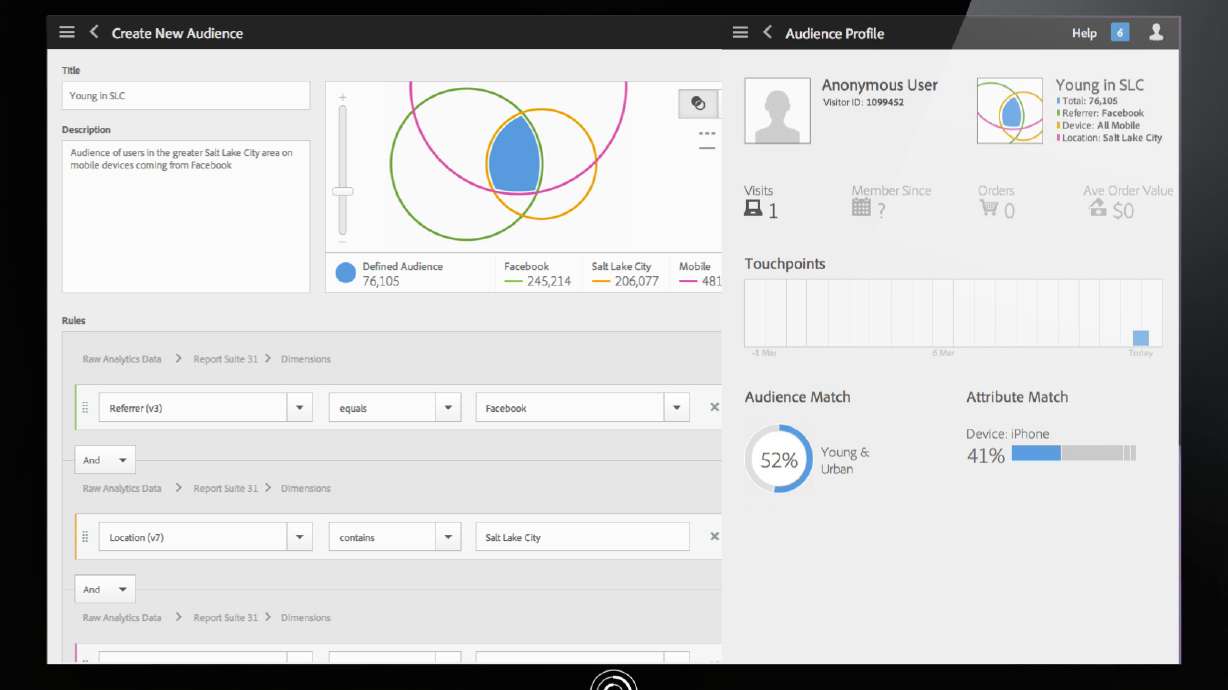Click the Visits monitor icon
The image size is (1228, 690).
pyautogui.click(x=753, y=208)
